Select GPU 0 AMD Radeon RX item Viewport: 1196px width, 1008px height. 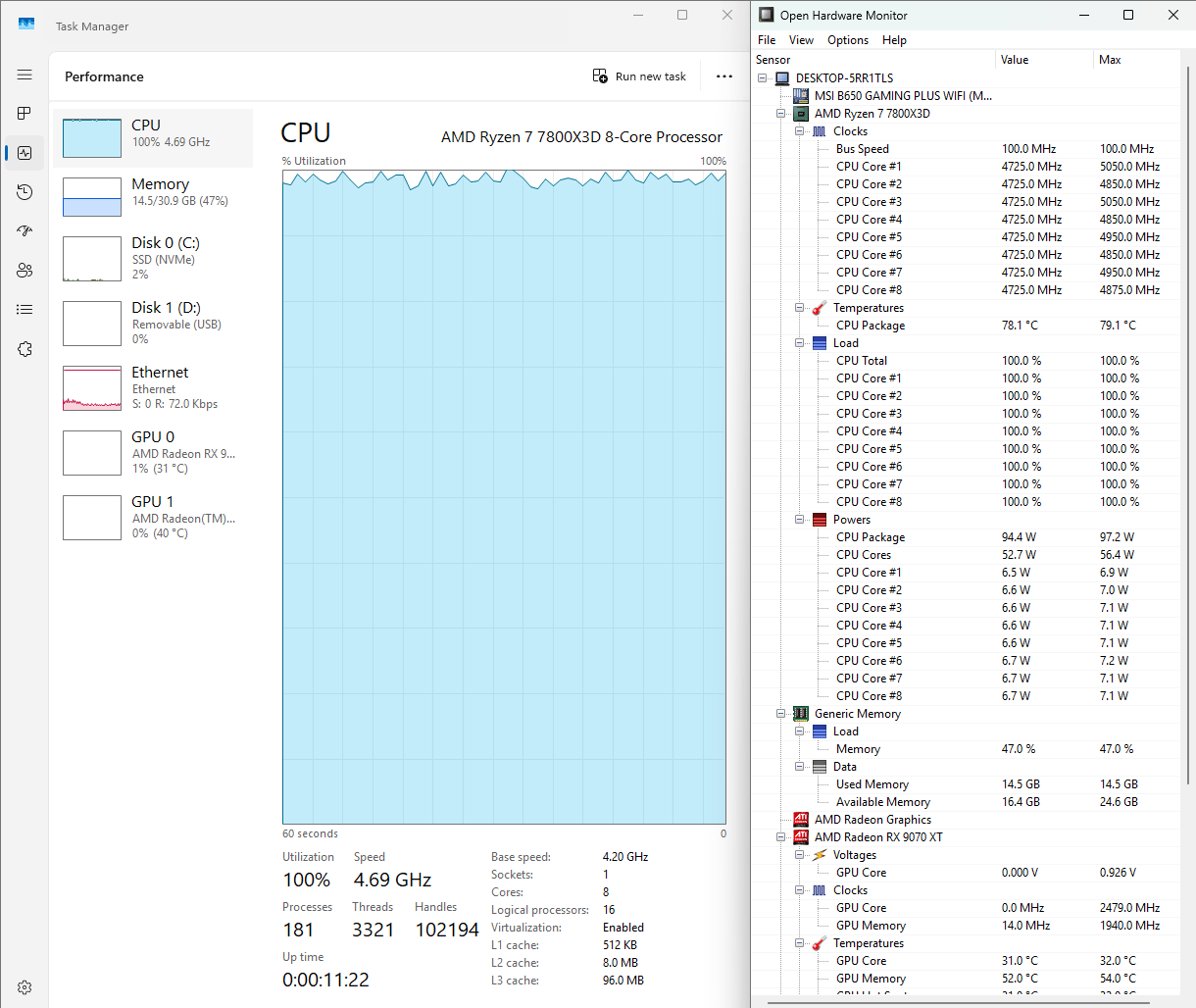(153, 453)
